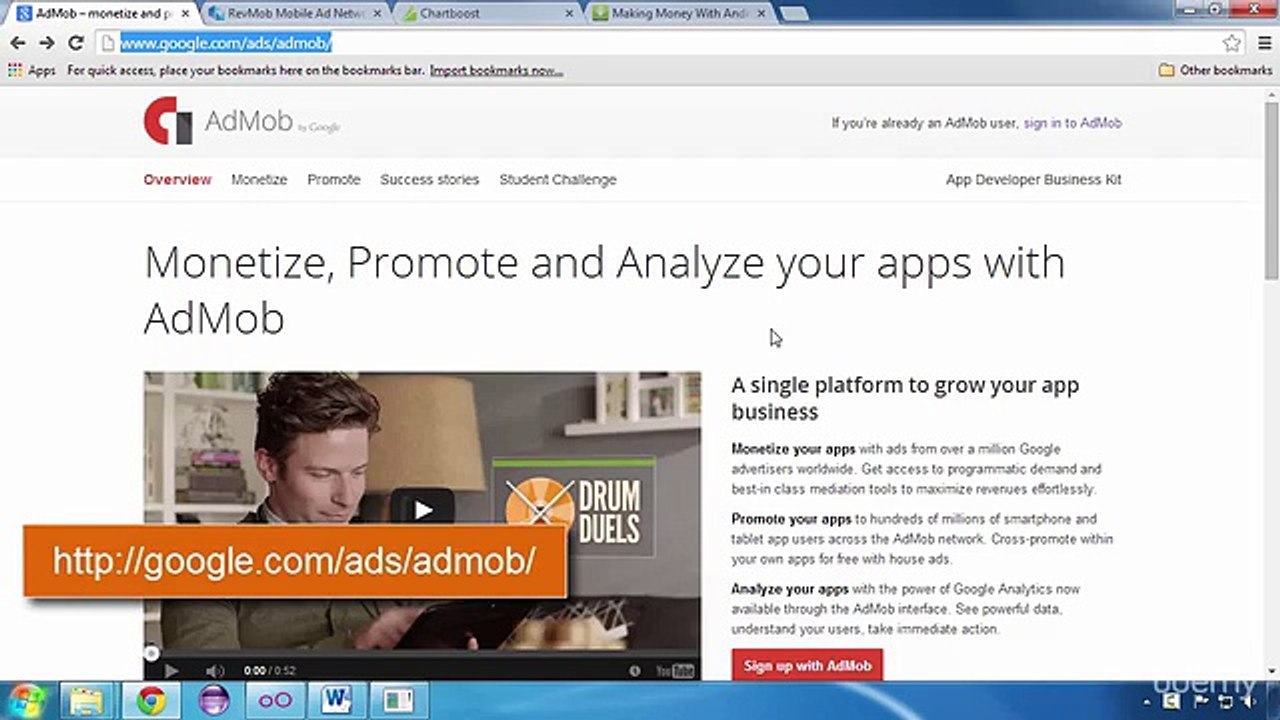Open the Chrome hamburger menu
This screenshot has height=720, width=1280.
(1264, 43)
